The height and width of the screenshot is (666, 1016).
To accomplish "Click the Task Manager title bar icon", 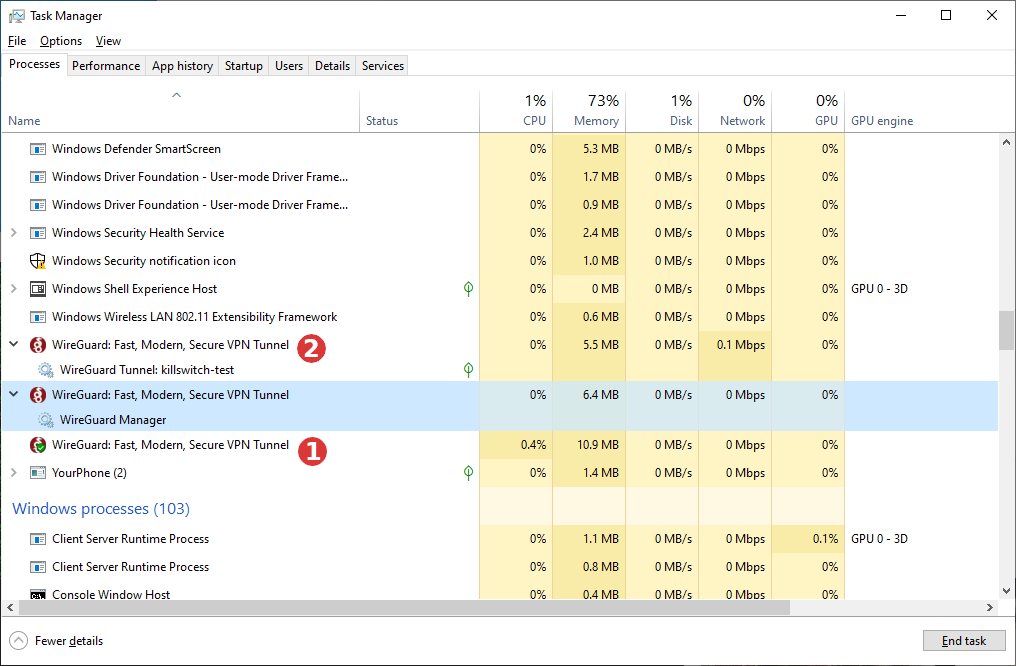I will tap(16, 16).
